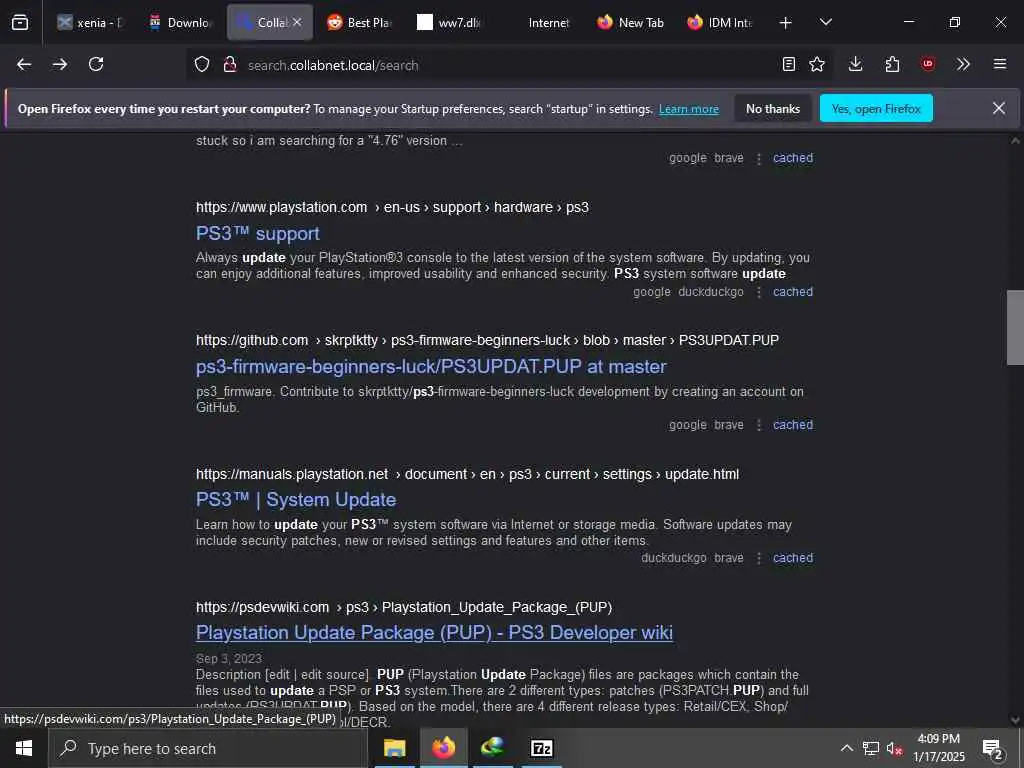This screenshot has width=1024, height=768.
Task: Click duckduckgo engine under System Update result
Action: click(674, 558)
